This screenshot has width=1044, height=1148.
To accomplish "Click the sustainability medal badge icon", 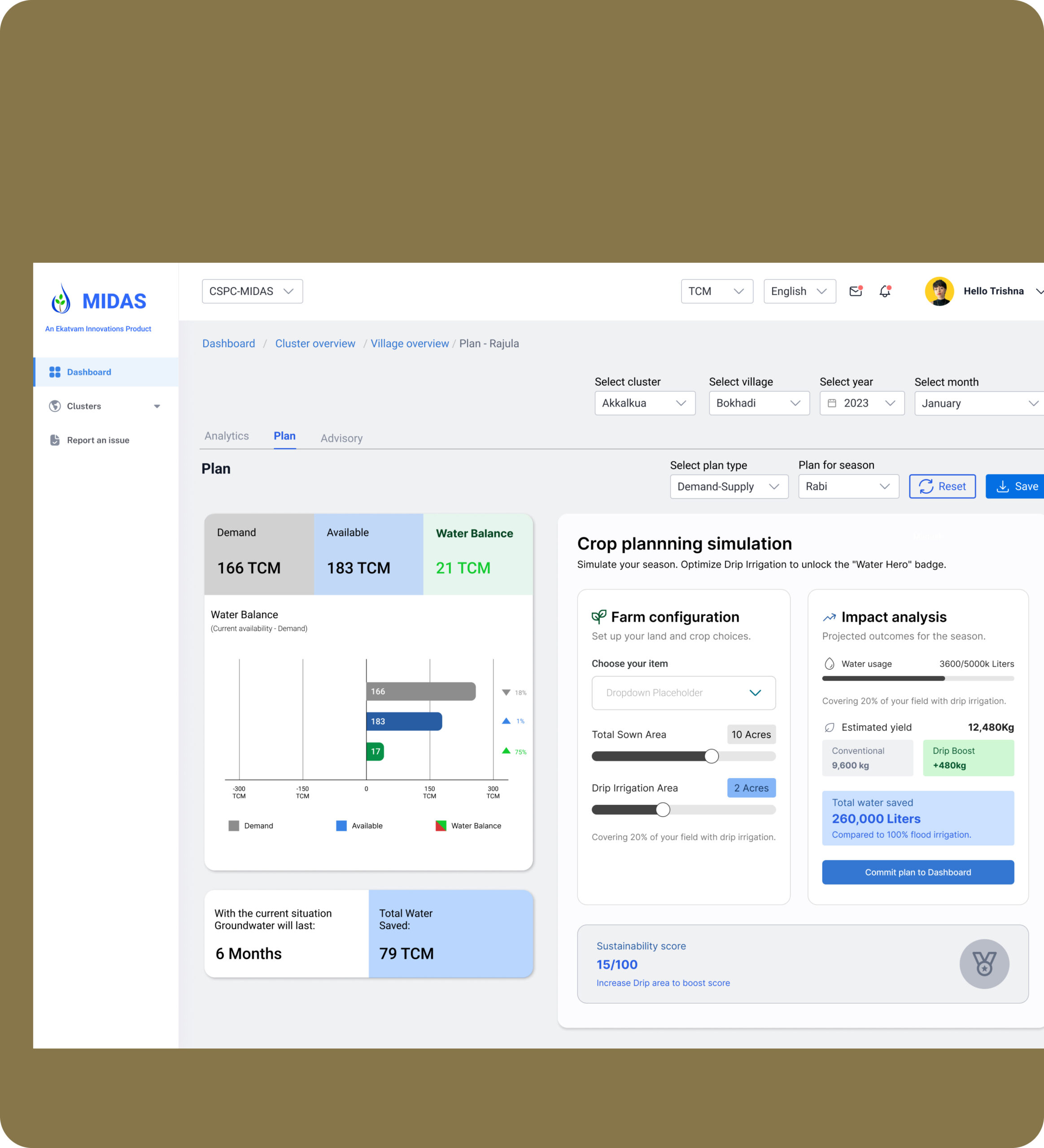I will pos(984,964).
